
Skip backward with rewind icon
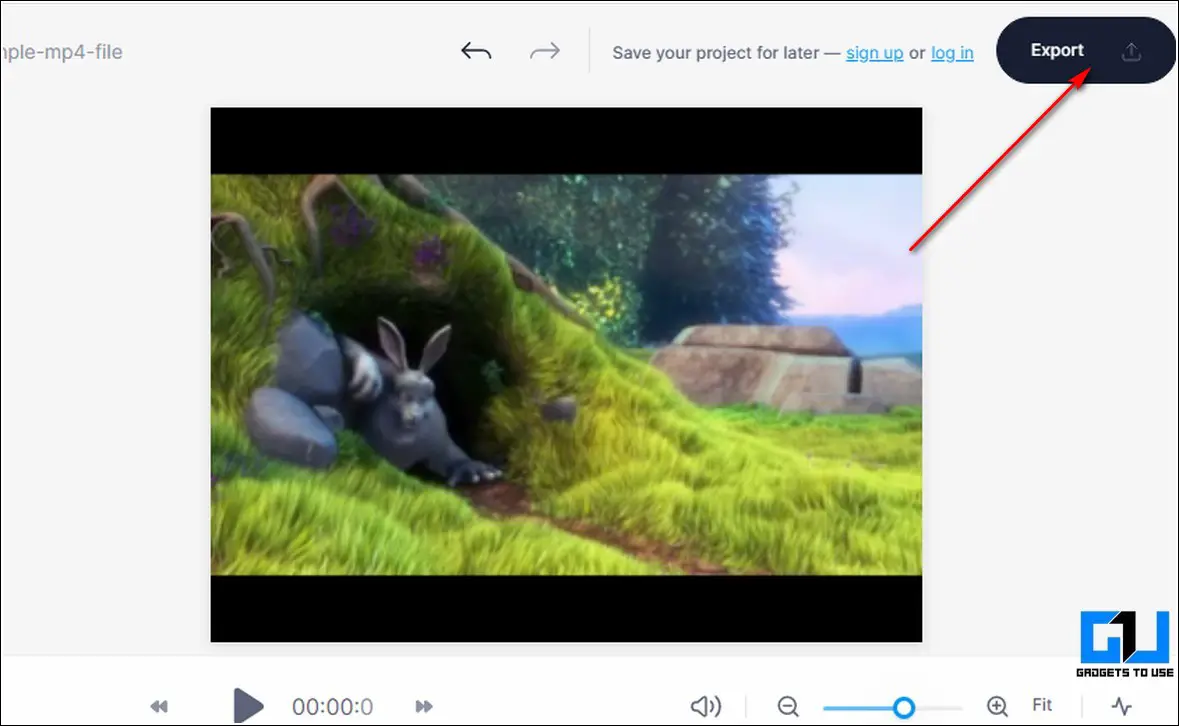(x=159, y=706)
